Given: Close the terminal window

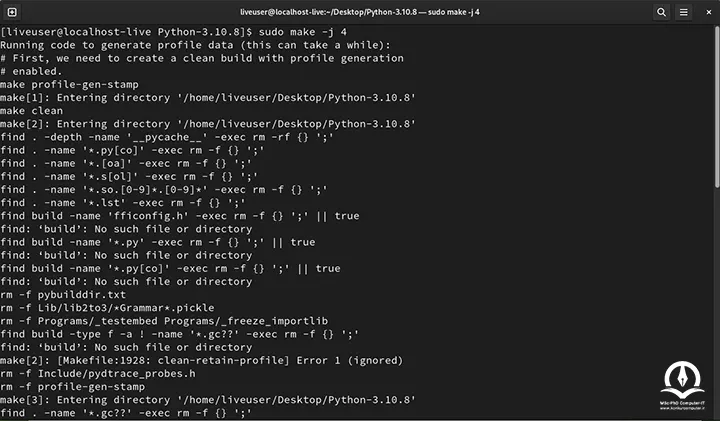Looking at the screenshot, I should [x=709, y=12].
